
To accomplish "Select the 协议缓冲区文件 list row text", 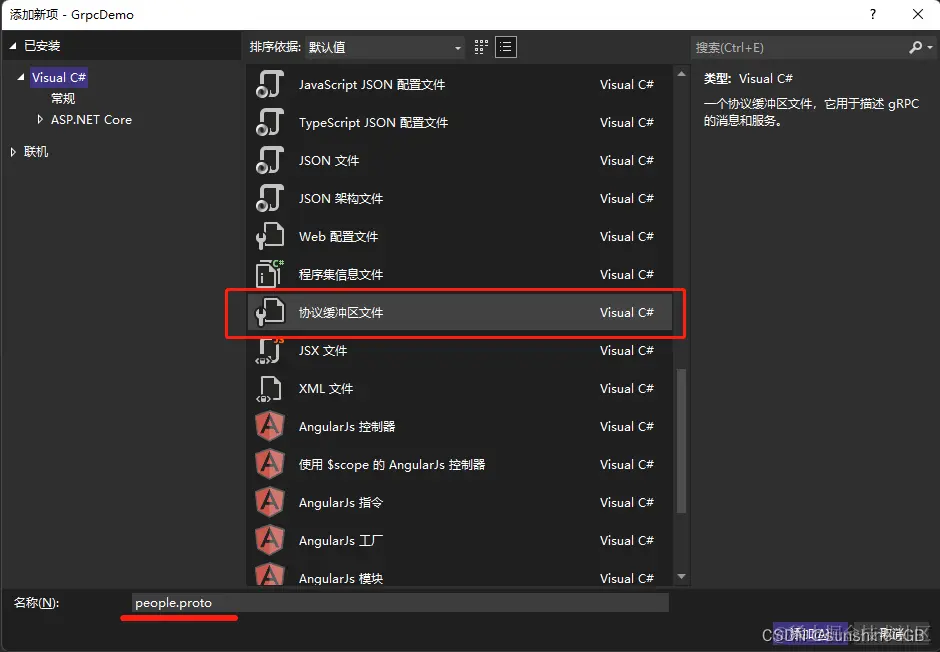I will coord(341,312).
